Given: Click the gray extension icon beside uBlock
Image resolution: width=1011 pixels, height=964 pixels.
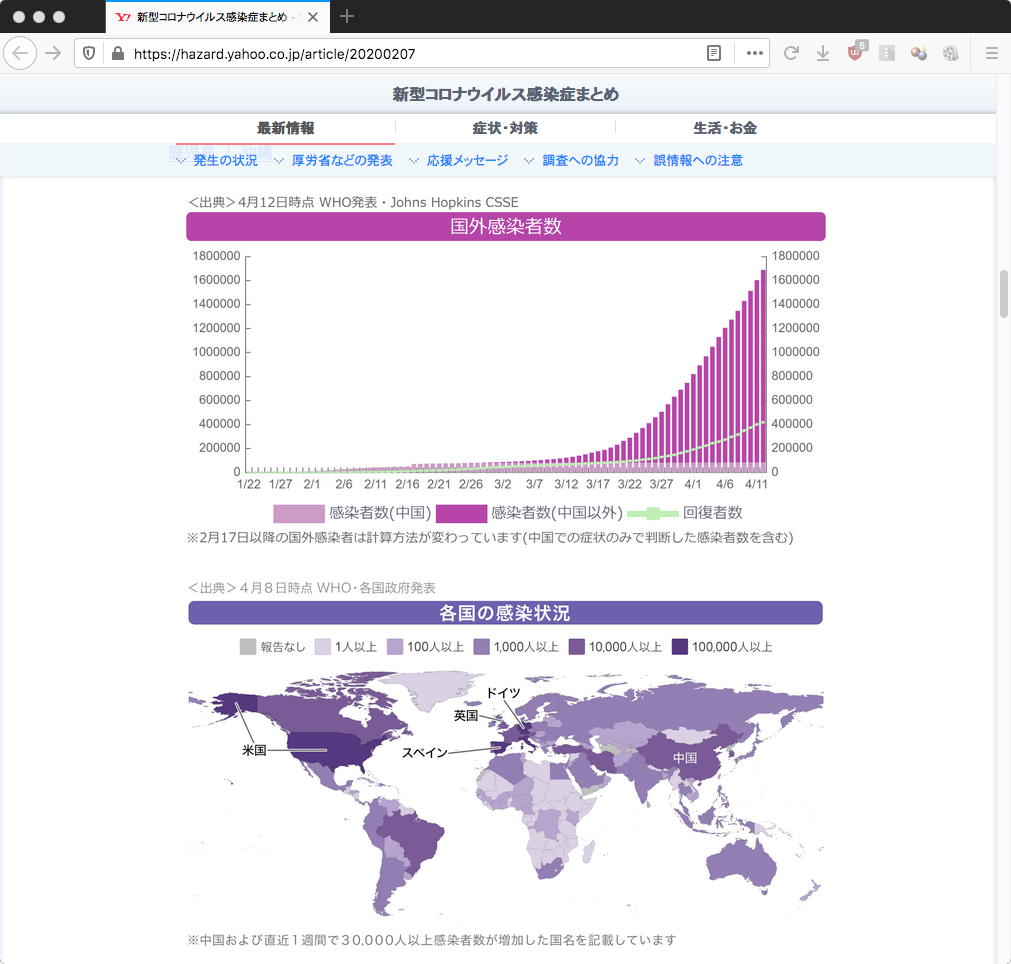Looking at the screenshot, I should click(x=887, y=53).
